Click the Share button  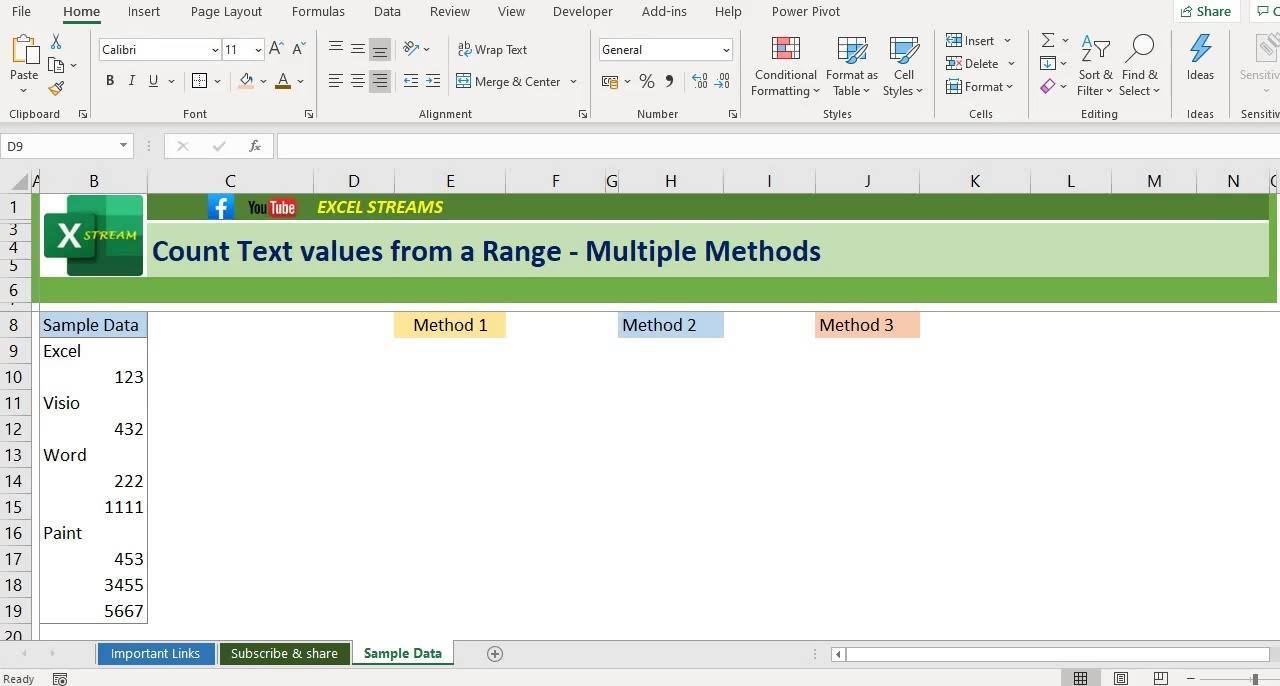pyautogui.click(x=1206, y=11)
